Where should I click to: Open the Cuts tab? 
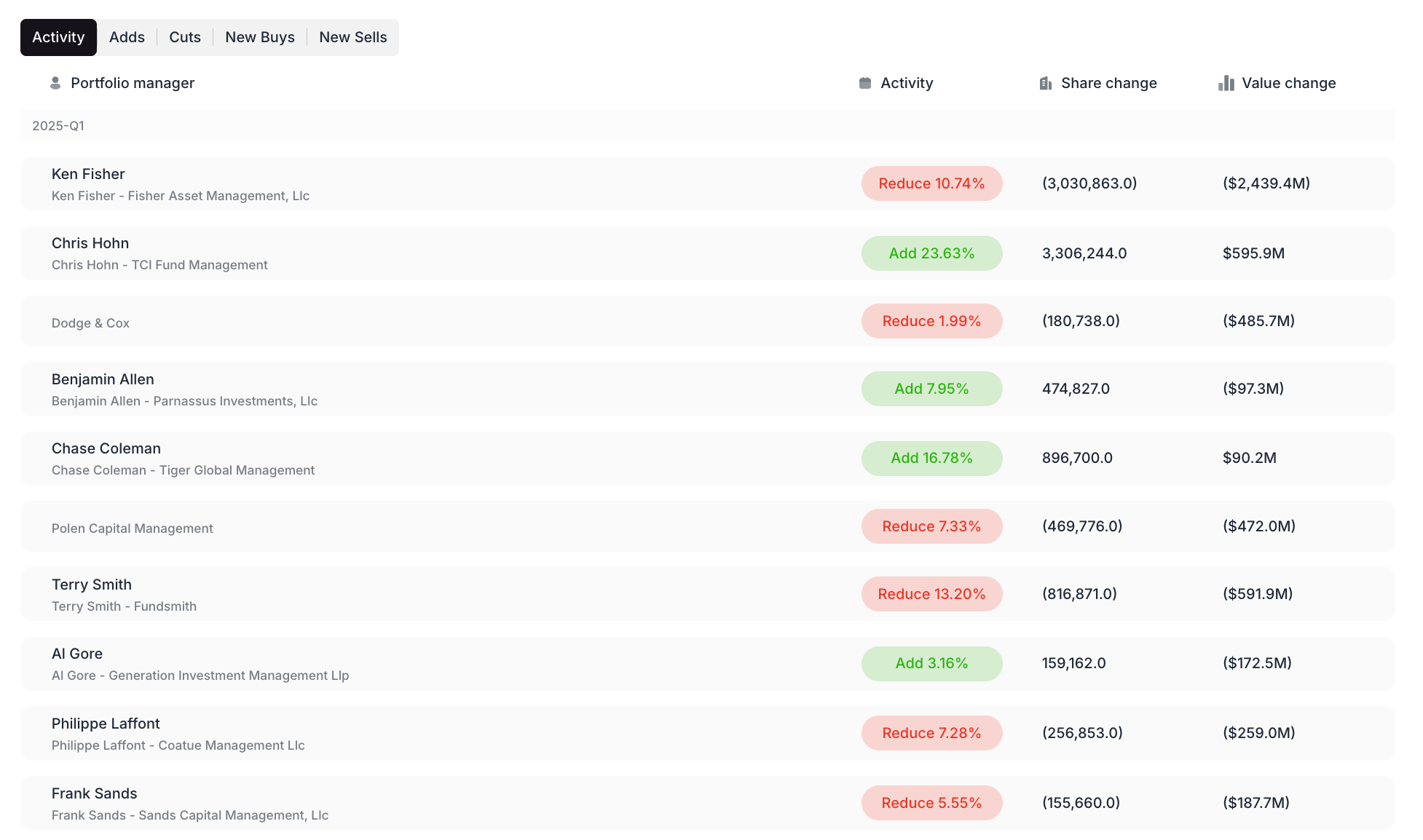coord(185,37)
